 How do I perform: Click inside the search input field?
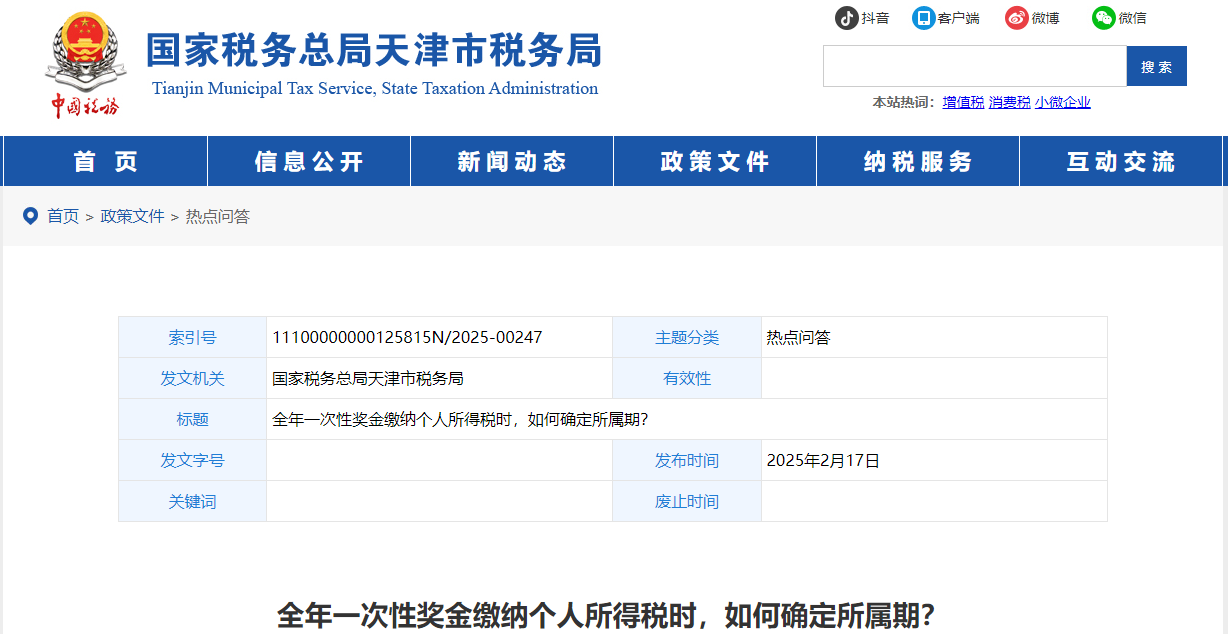click(975, 65)
